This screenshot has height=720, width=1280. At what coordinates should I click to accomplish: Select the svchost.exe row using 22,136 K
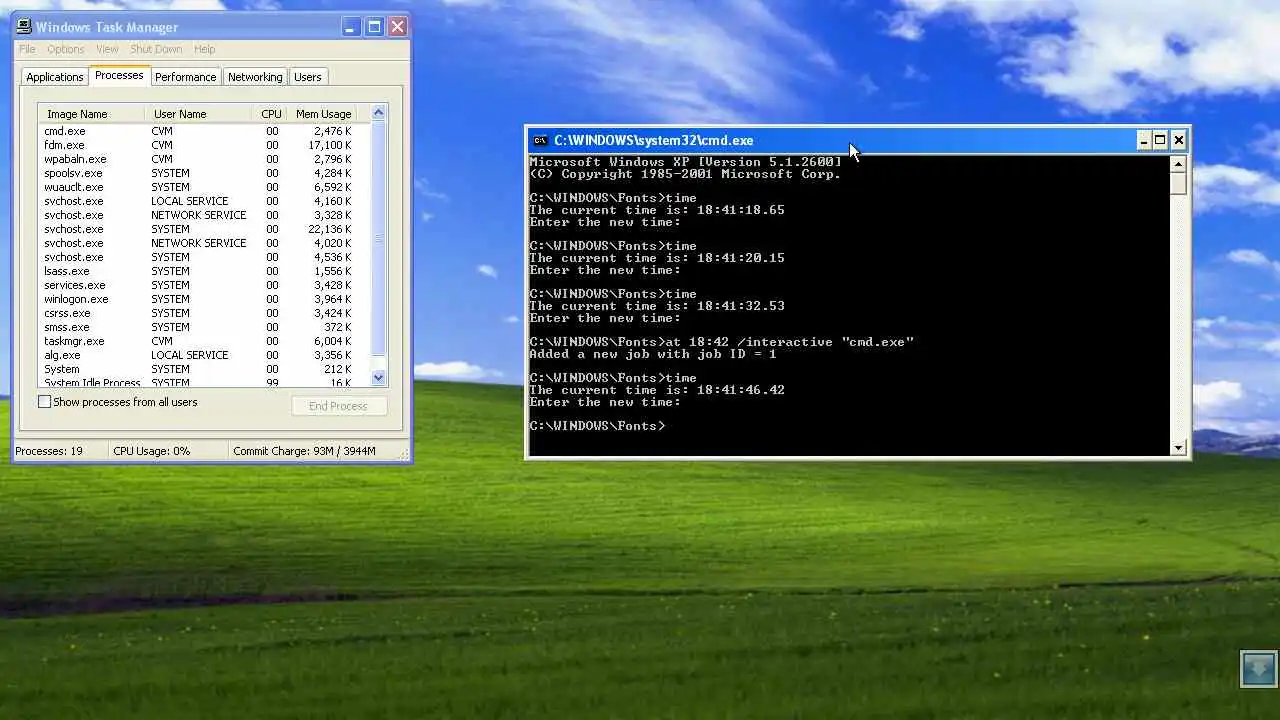[x=204, y=229]
